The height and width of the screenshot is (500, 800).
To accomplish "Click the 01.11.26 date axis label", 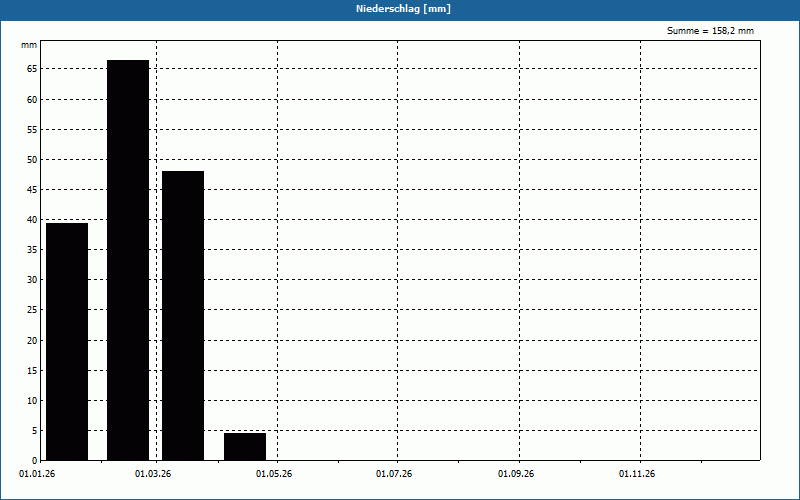I will [x=637, y=474].
